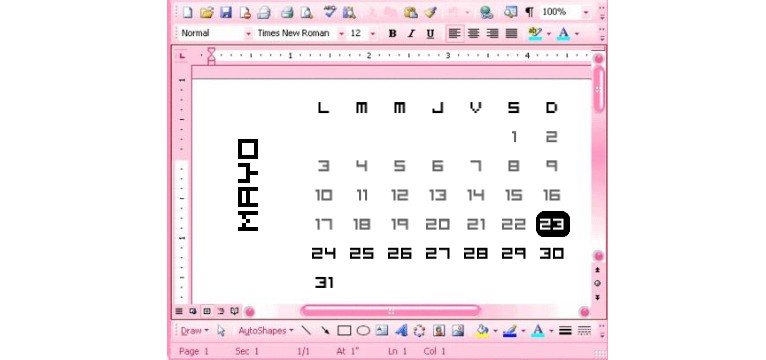Image resolution: width=766 pixels, height=360 pixels.
Task: Click the Select Browse Object button
Action: coord(597,283)
